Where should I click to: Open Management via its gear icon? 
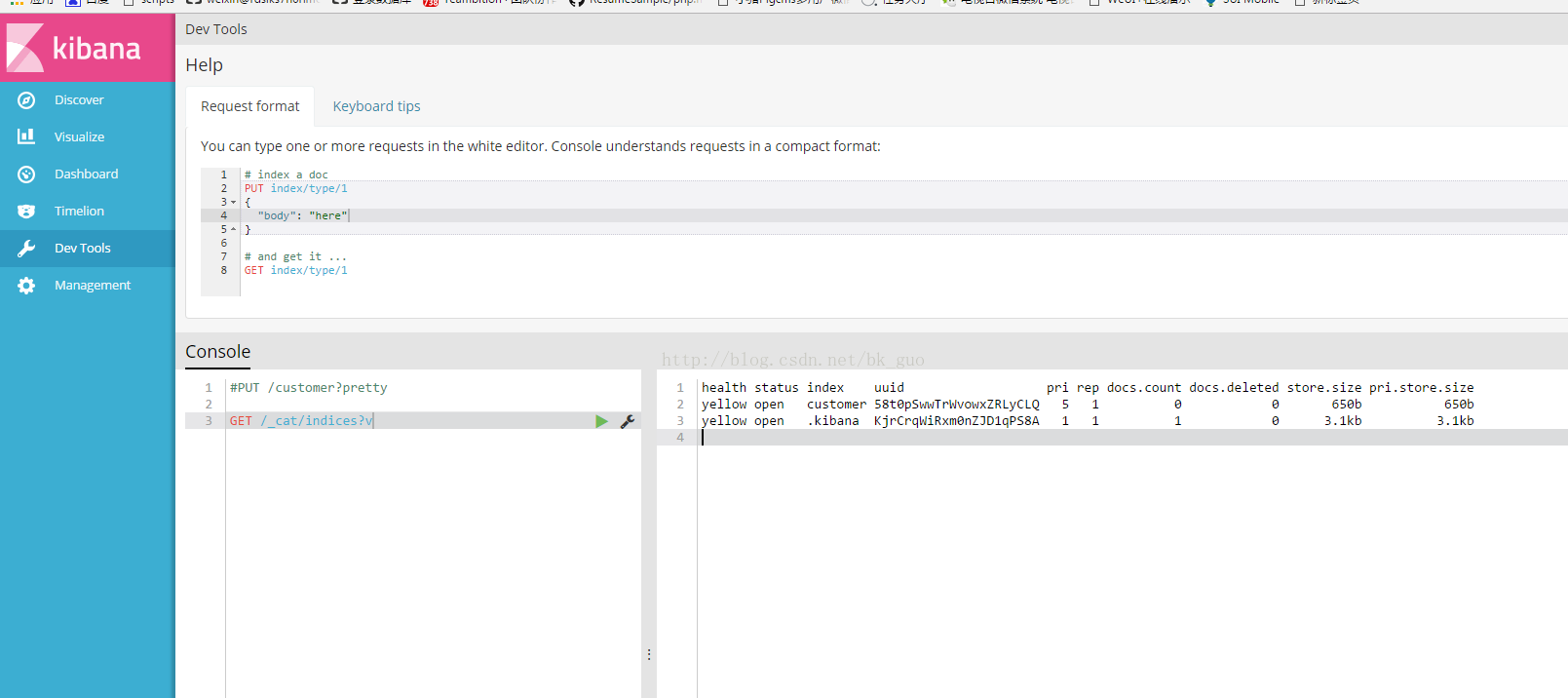(26, 286)
